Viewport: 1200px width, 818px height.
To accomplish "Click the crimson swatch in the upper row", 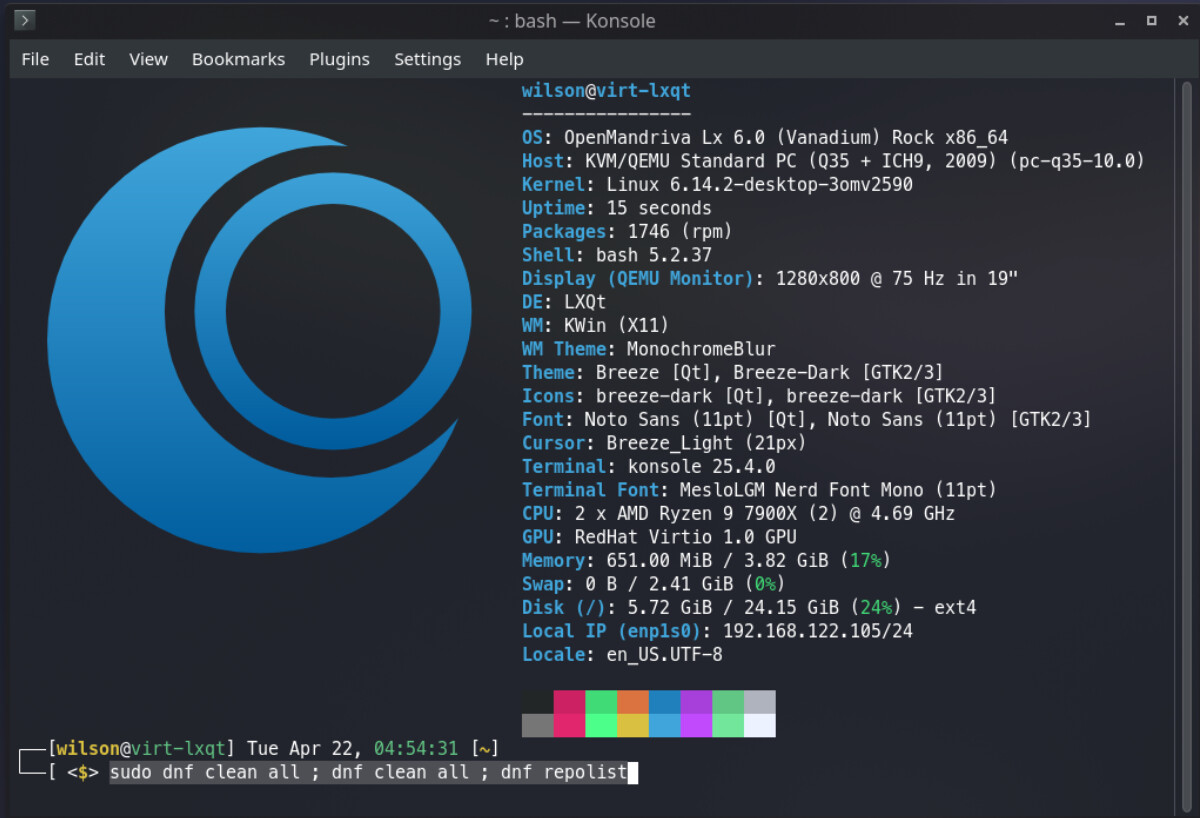I will click(570, 702).
